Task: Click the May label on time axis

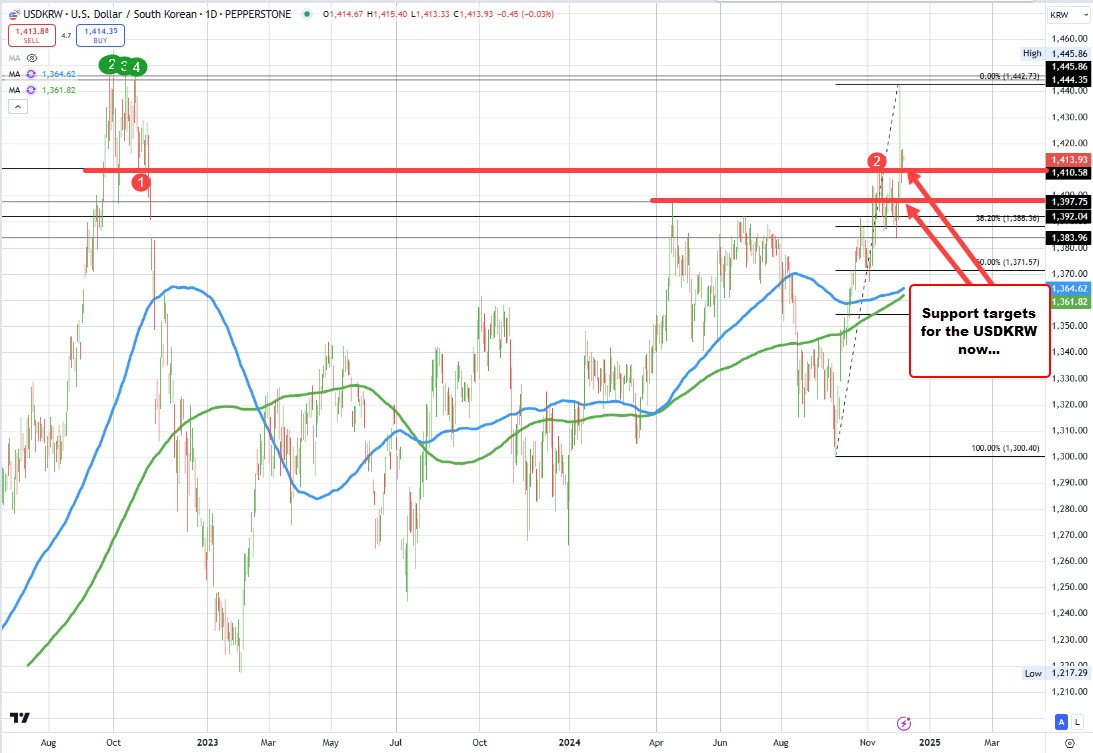Action: tap(330, 743)
